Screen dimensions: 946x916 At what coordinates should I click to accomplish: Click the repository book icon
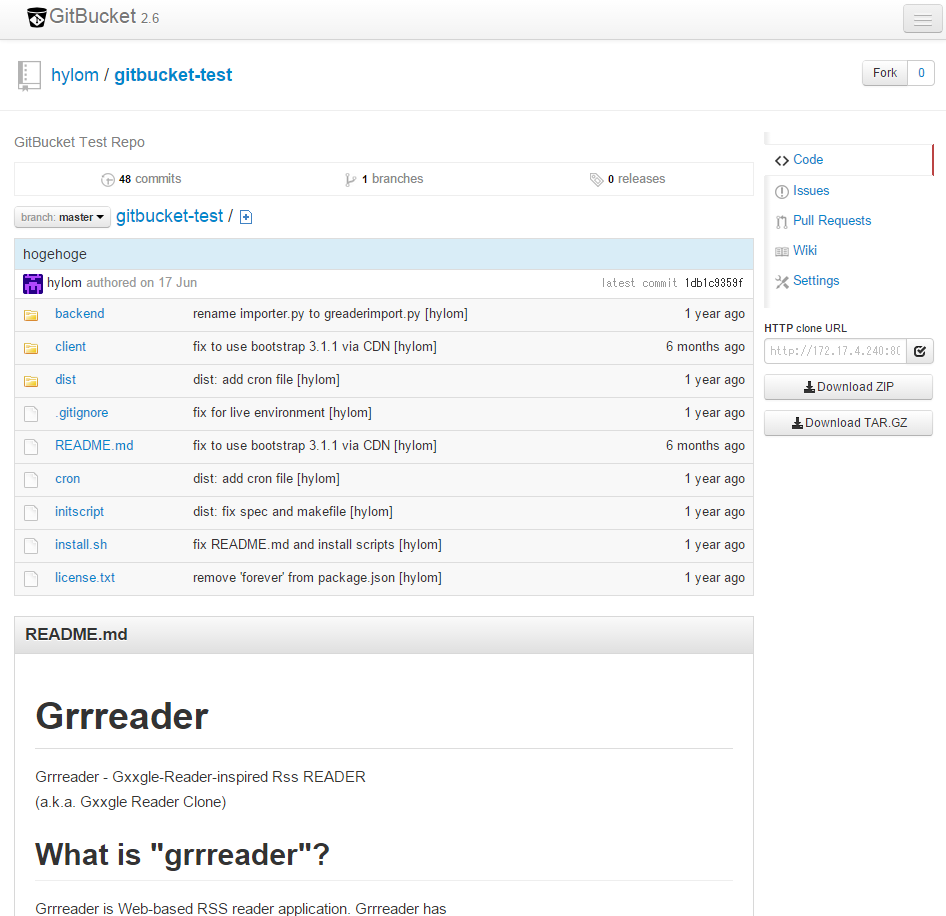[x=29, y=75]
